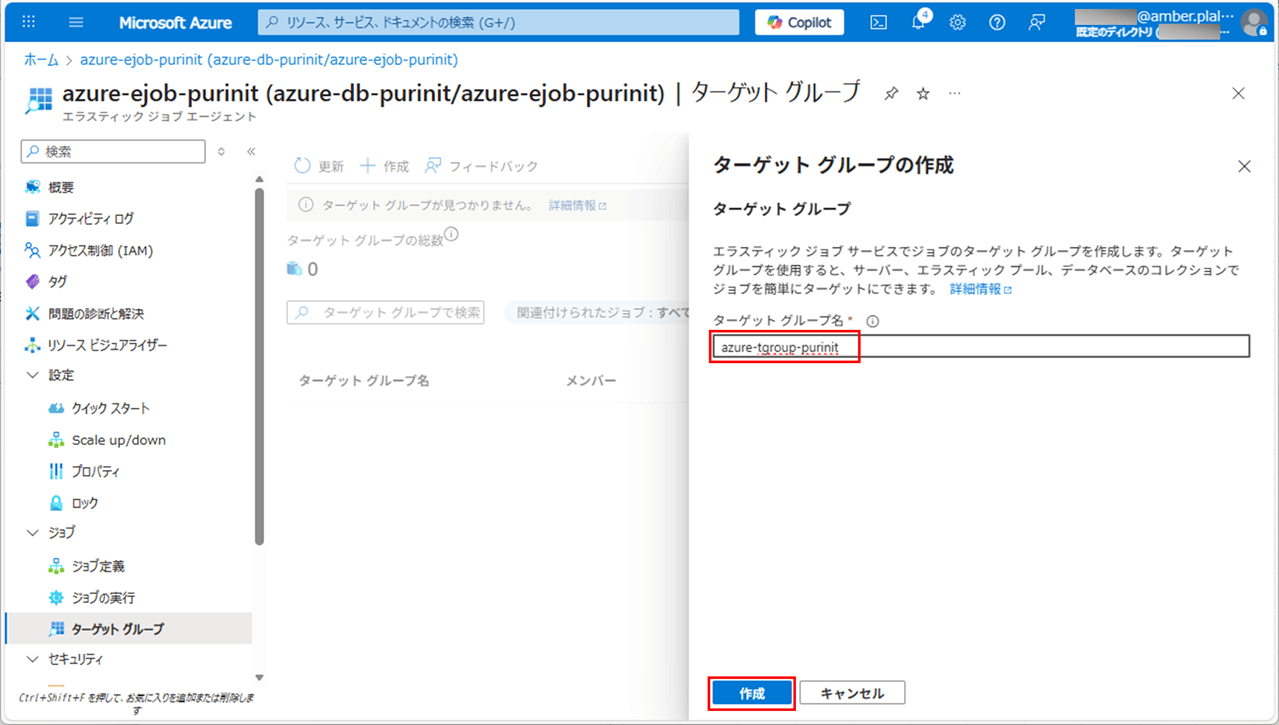The height and width of the screenshot is (725, 1279).
Task: Click the 作成 button to create group
Action: point(752,693)
